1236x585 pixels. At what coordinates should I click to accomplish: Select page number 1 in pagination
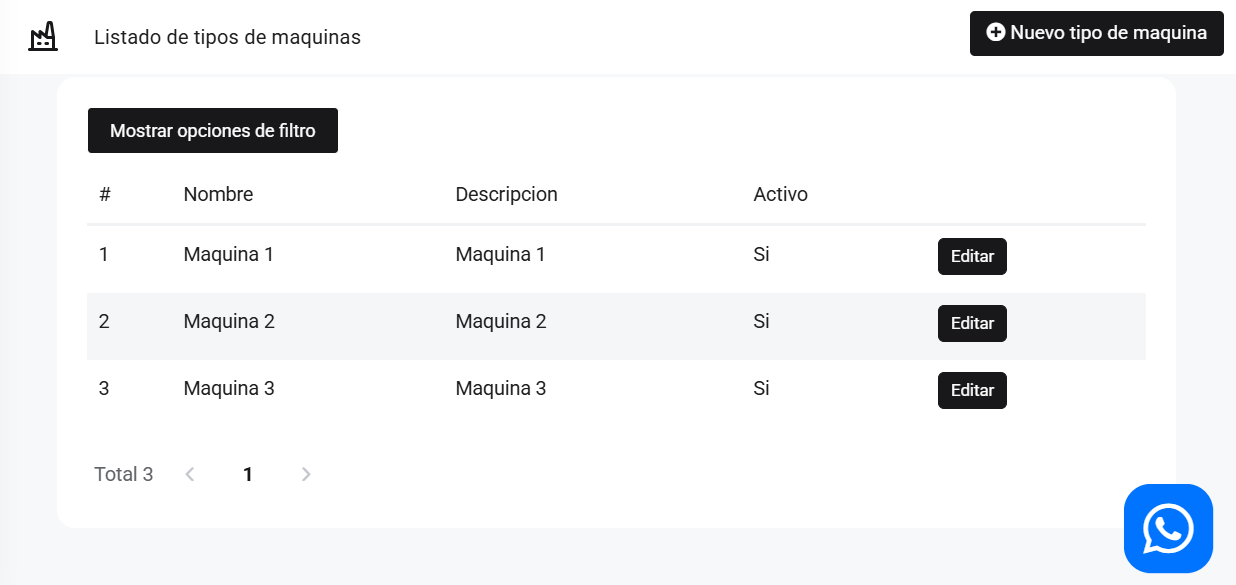pyautogui.click(x=248, y=474)
